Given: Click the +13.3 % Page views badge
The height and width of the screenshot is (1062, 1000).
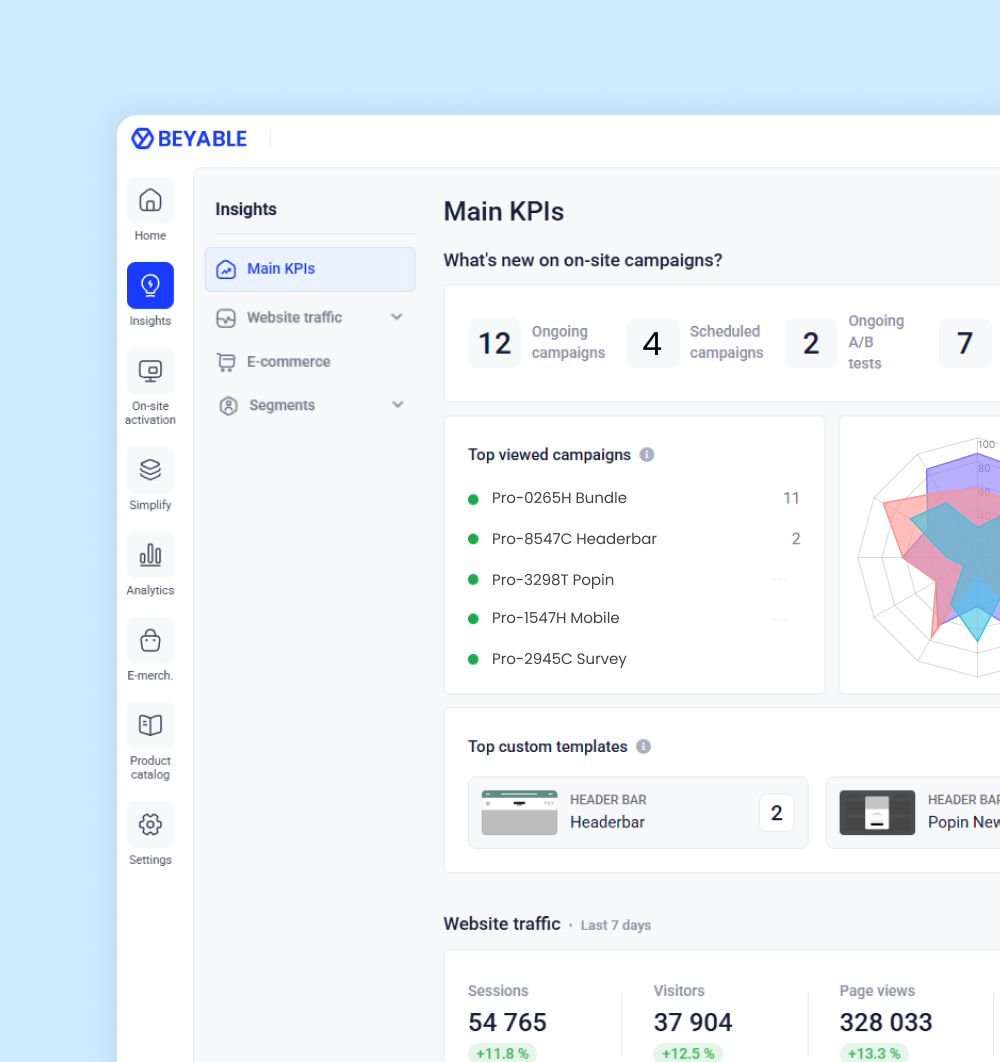Looking at the screenshot, I should click(873, 1053).
